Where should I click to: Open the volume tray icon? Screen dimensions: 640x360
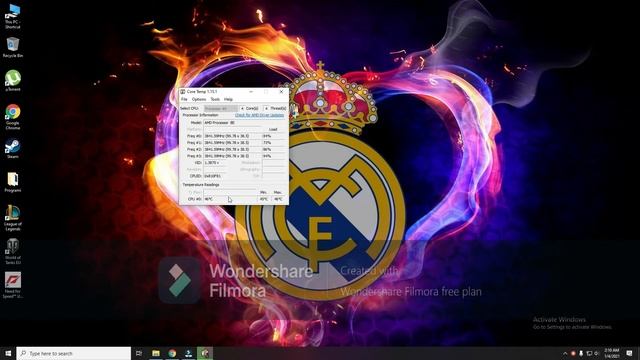[x=596, y=353]
